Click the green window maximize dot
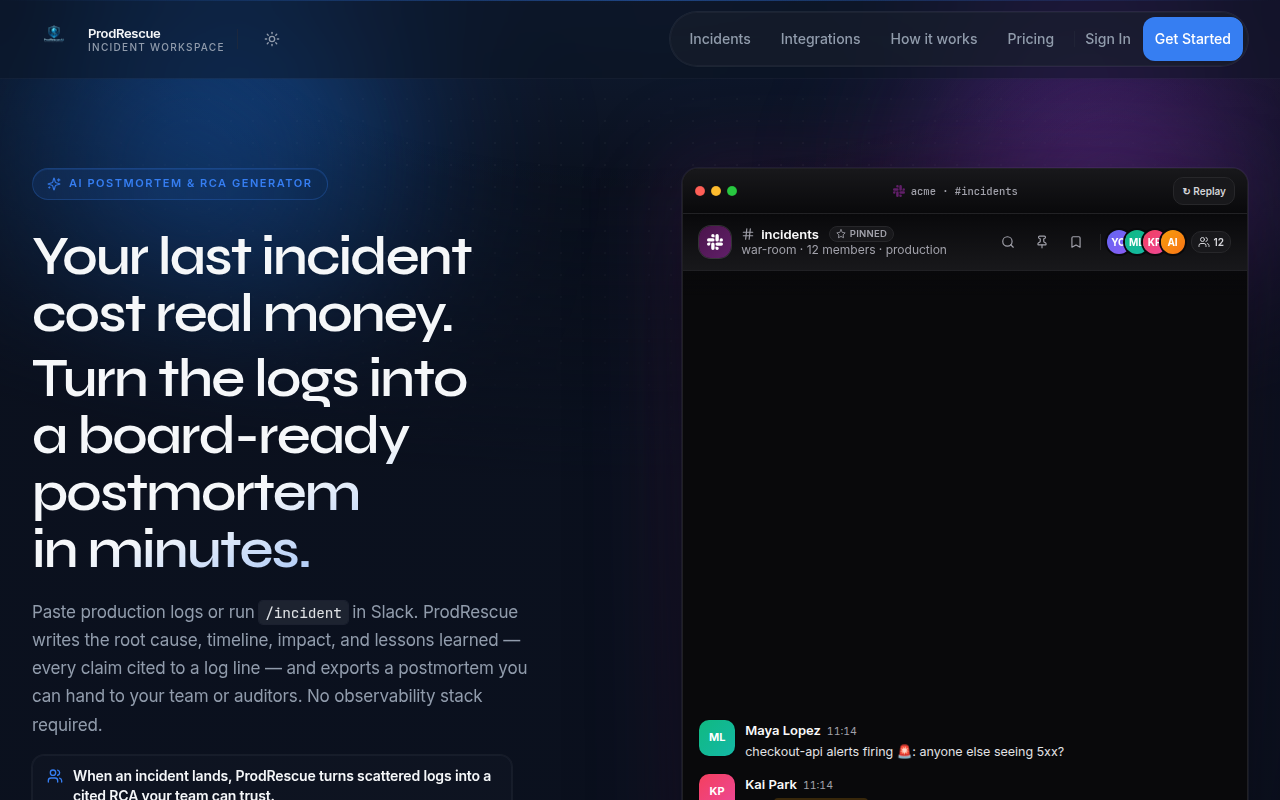Viewport: 1280px width, 800px height. pyautogui.click(x=732, y=191)
